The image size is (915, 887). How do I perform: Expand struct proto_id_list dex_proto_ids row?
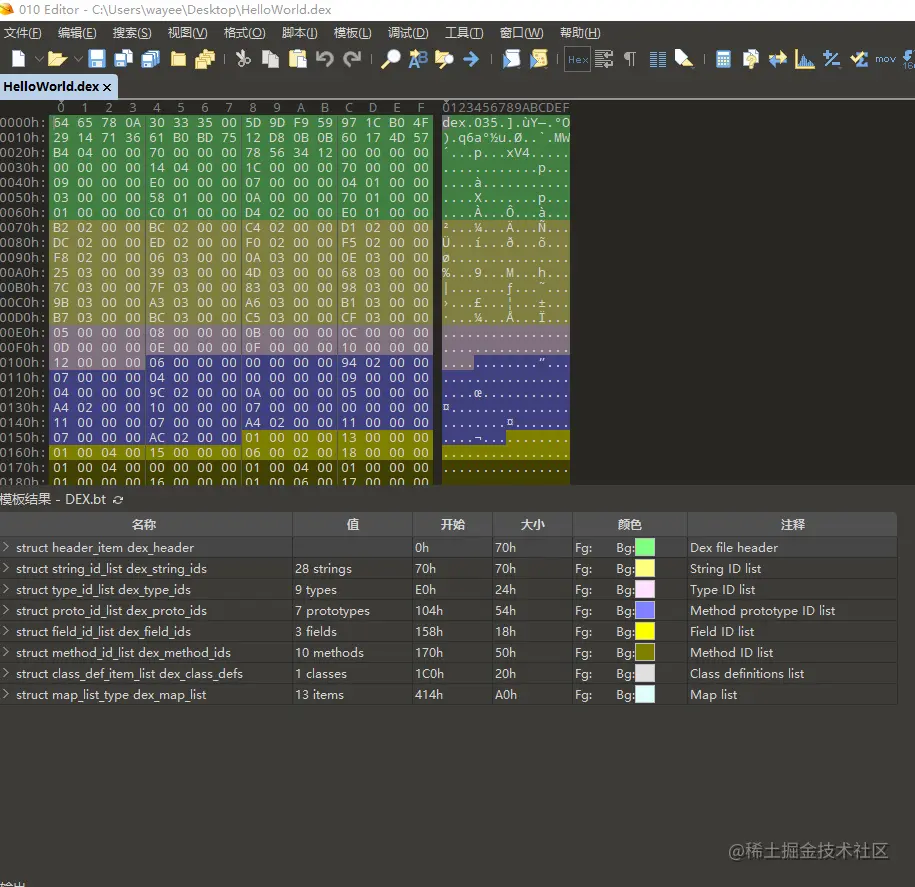pos(6,610)
